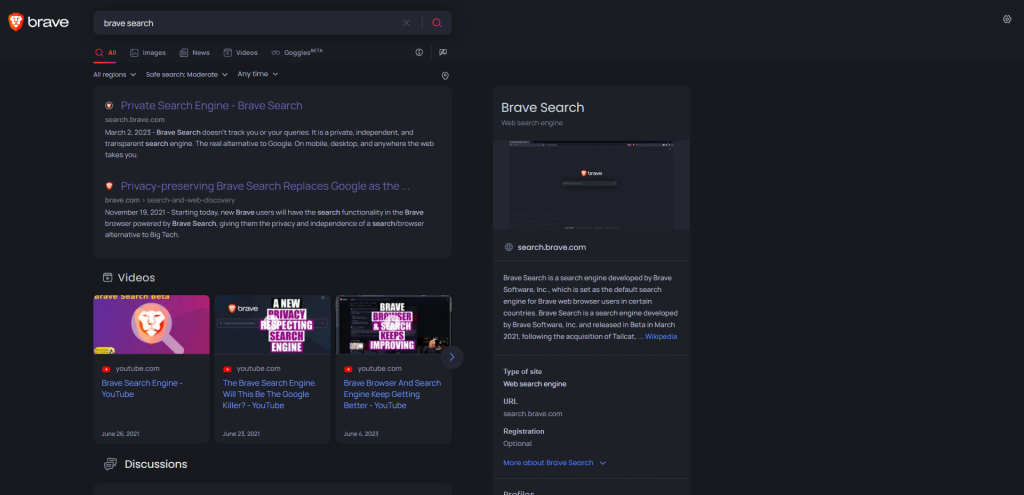Open the Goggles beta tab

click(x=297, y=52)
